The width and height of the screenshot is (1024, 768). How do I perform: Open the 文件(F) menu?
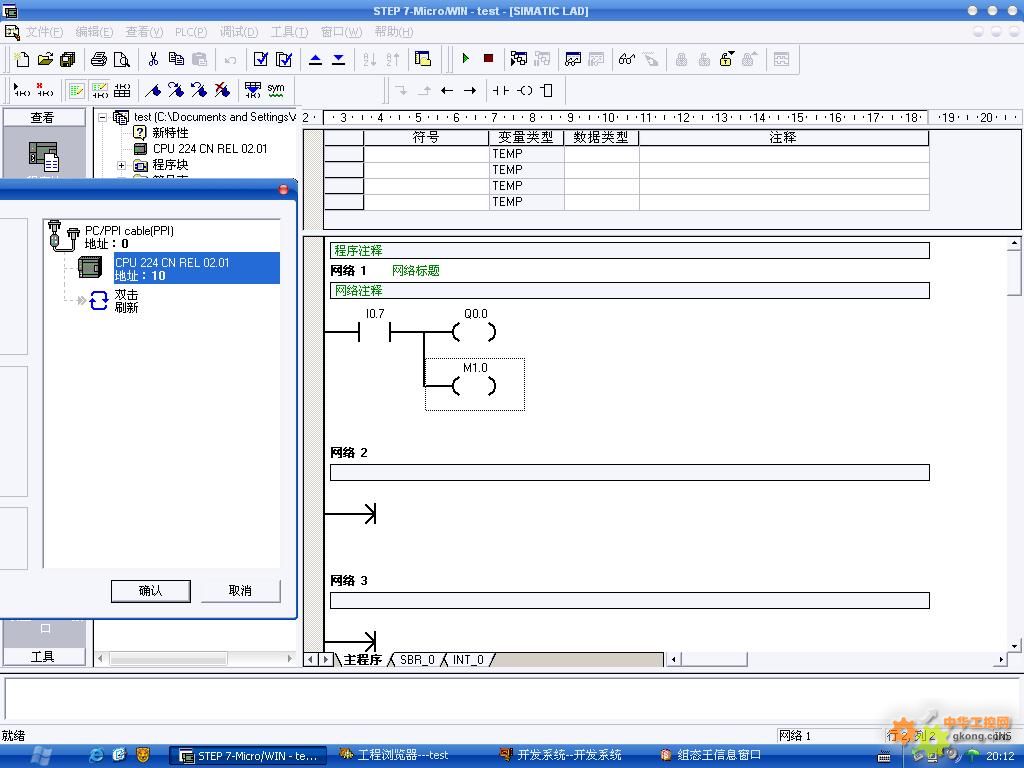44,32
